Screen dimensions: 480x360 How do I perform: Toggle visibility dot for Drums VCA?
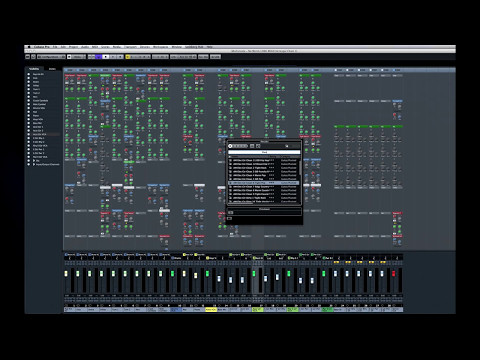pos(29,108)
